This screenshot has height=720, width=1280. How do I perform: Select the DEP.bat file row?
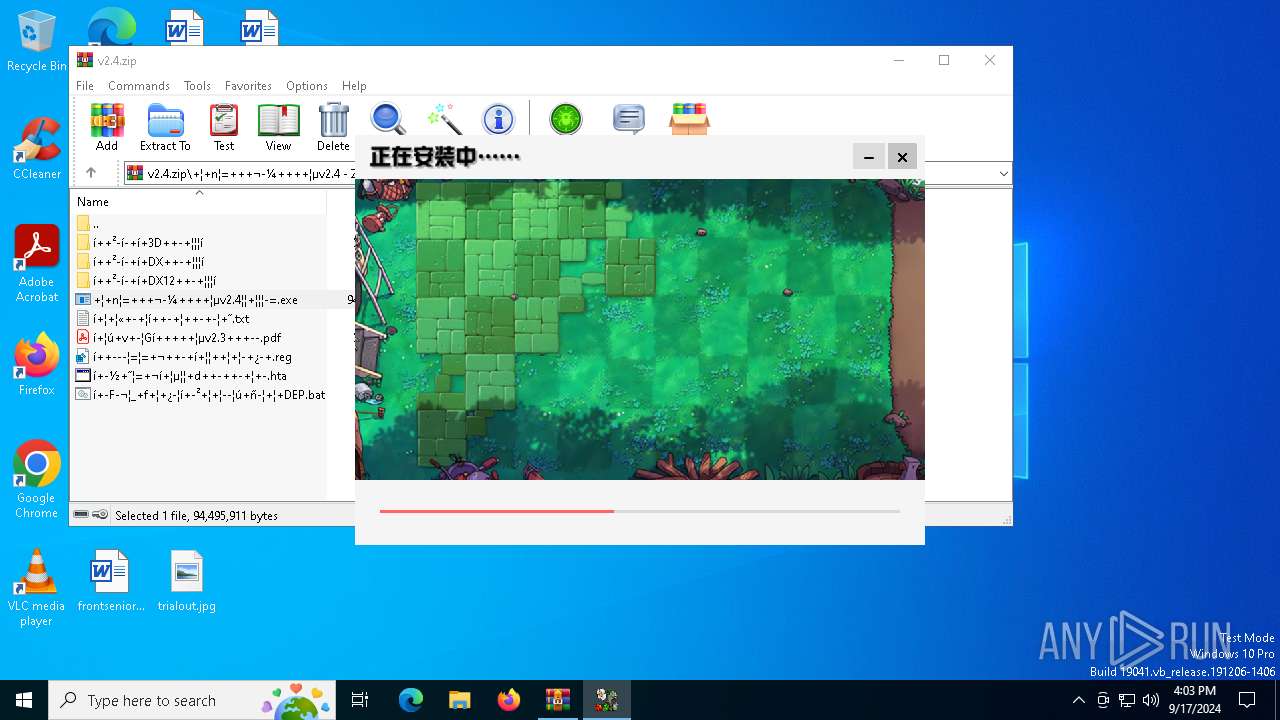(x=199, y=395)
